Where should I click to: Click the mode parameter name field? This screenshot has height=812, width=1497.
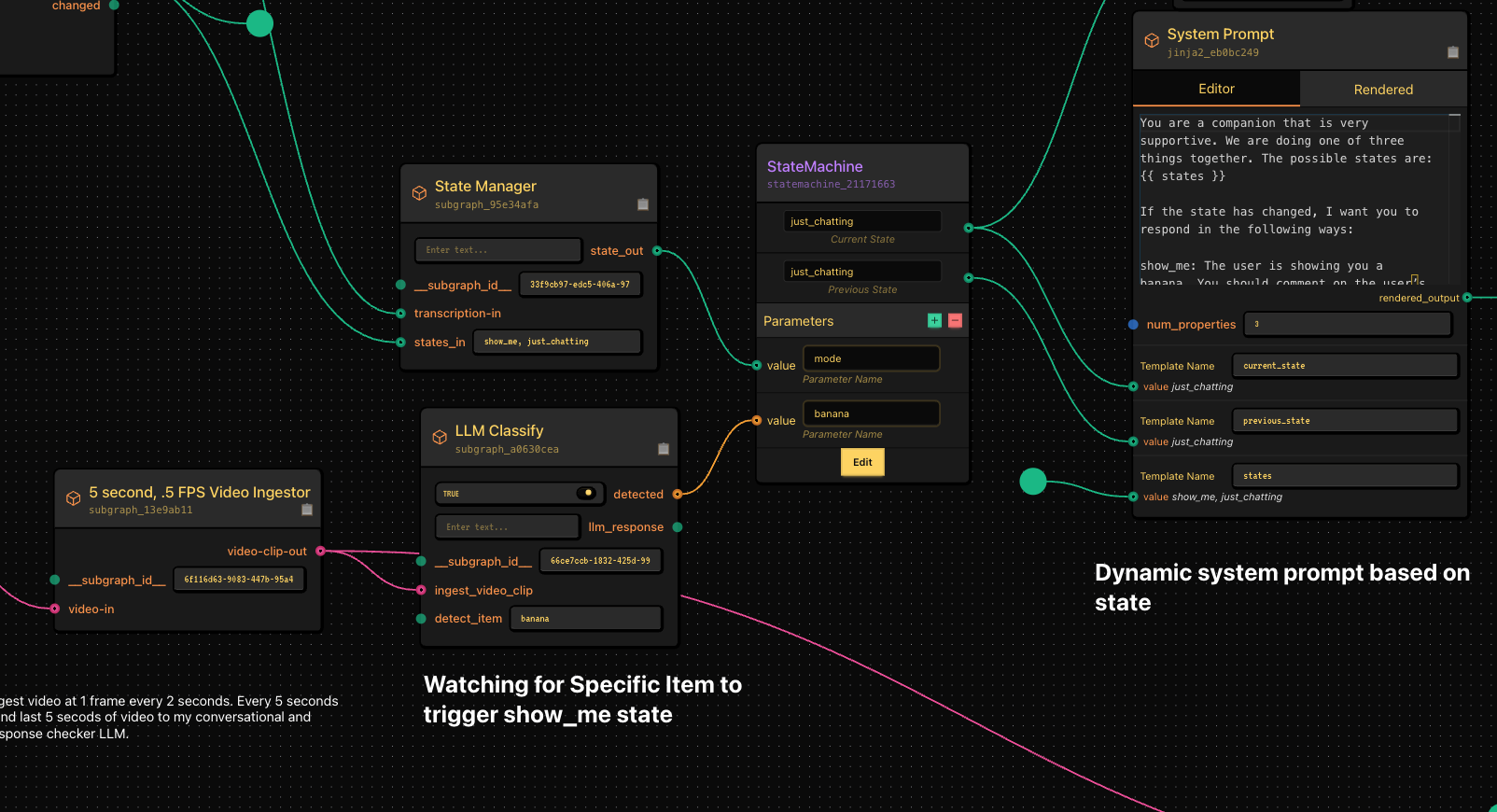[871, 358]
